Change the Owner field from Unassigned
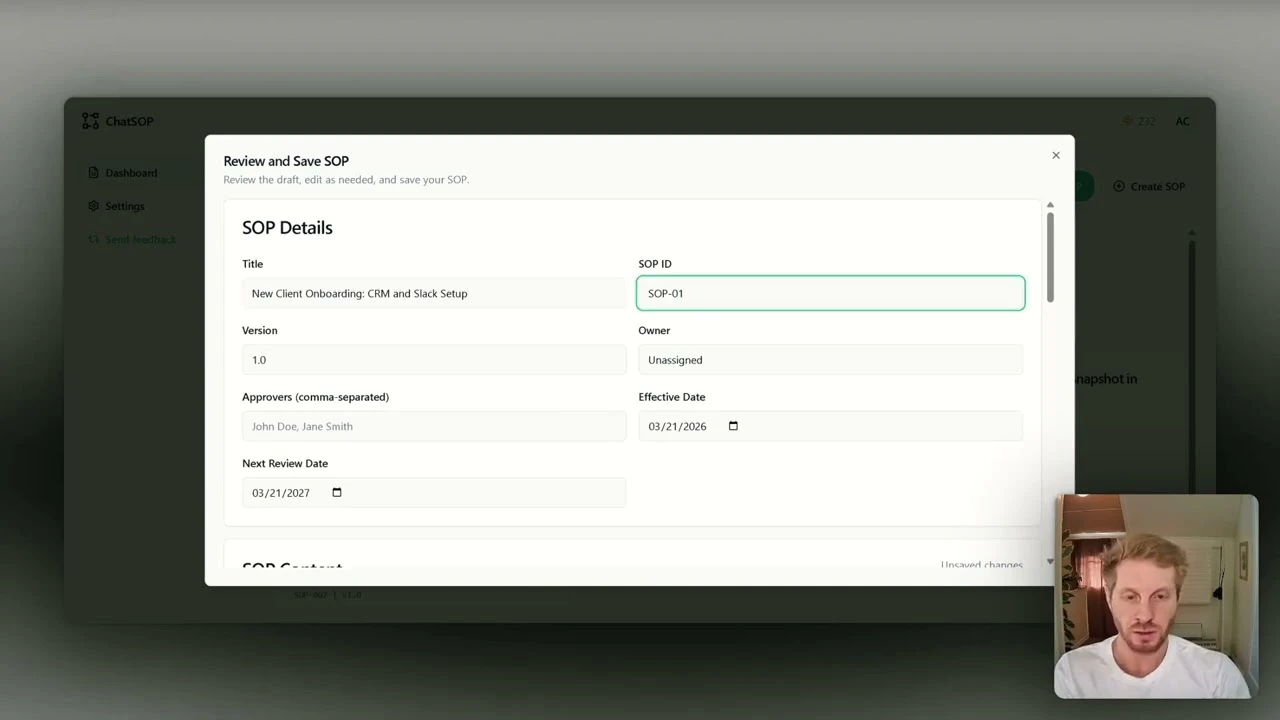This screenshot has height=720, width=1280. tap(830, 360)
